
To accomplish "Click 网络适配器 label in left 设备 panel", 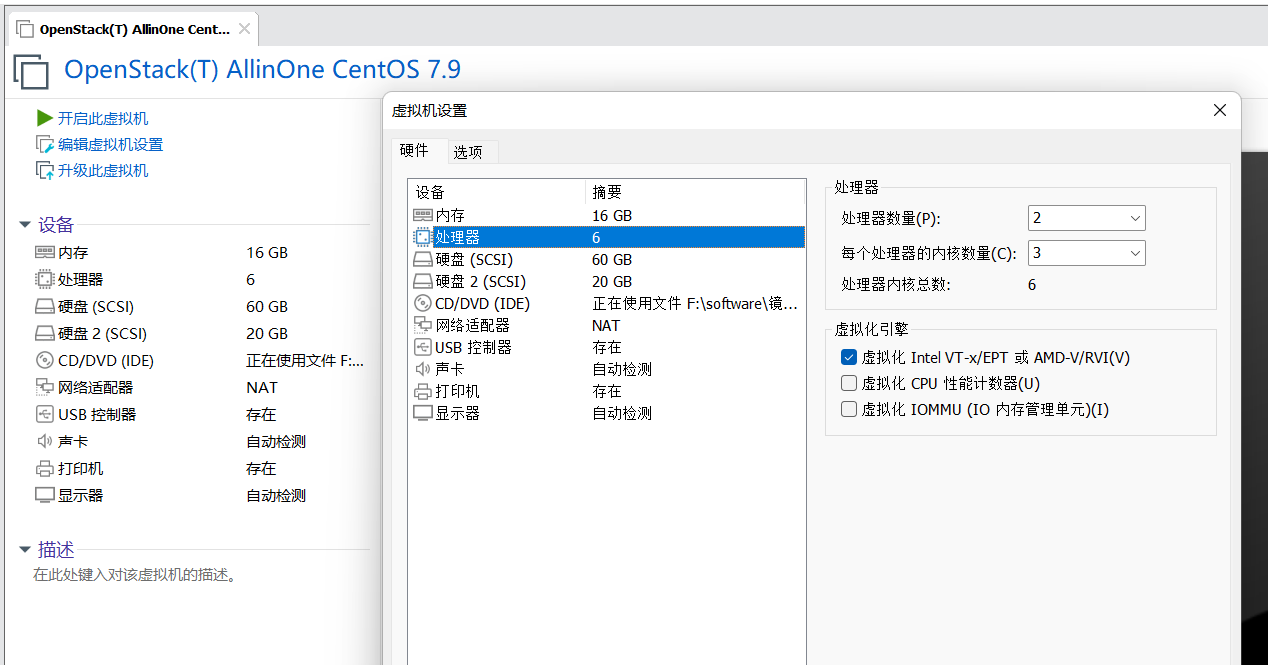I will pyautogui.click(x=95, y=388).
